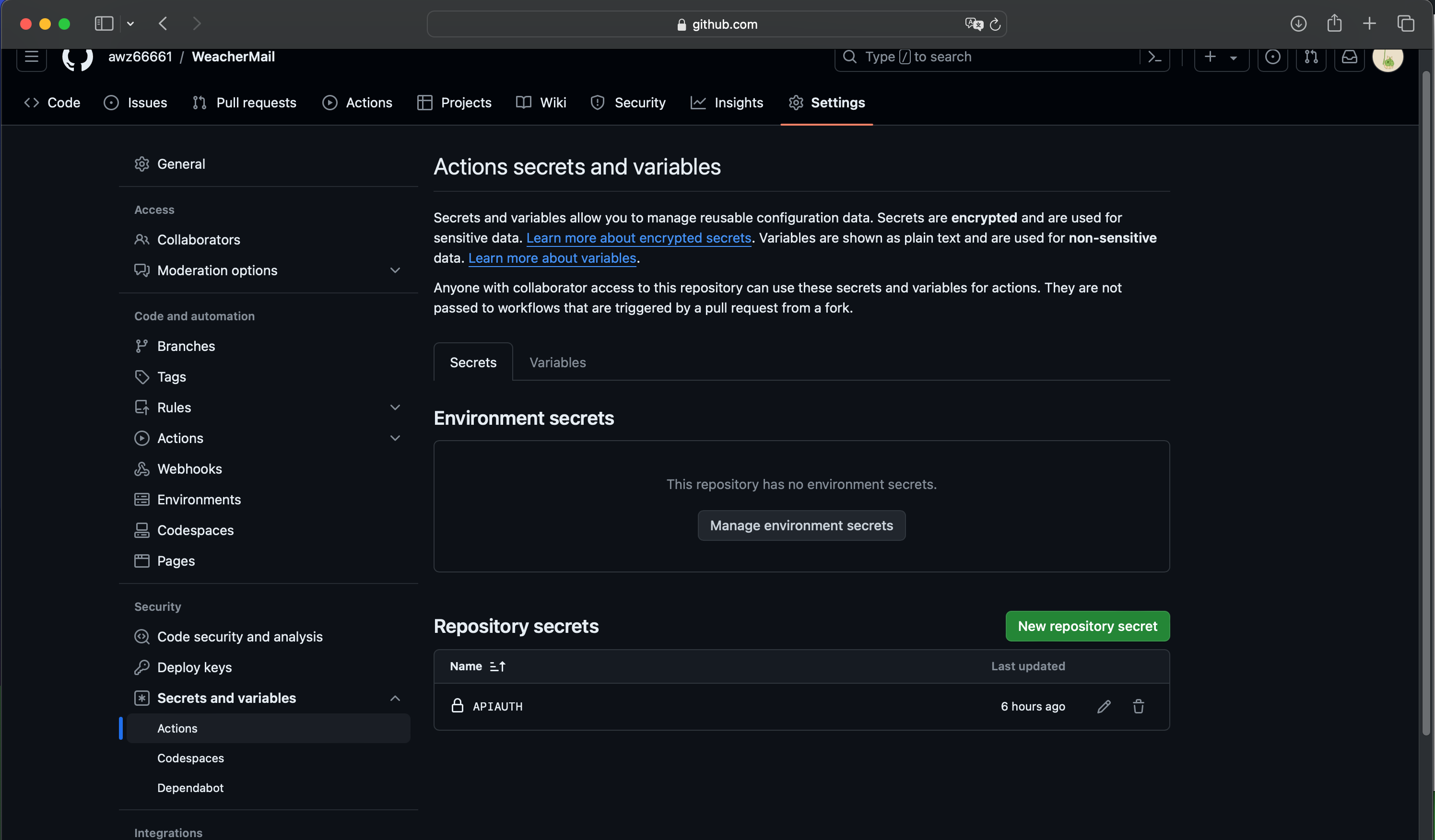Image resolution: width=1435 pixels, height=840 pixels.
Task: Open Branches settings
Action: point(268,346)
